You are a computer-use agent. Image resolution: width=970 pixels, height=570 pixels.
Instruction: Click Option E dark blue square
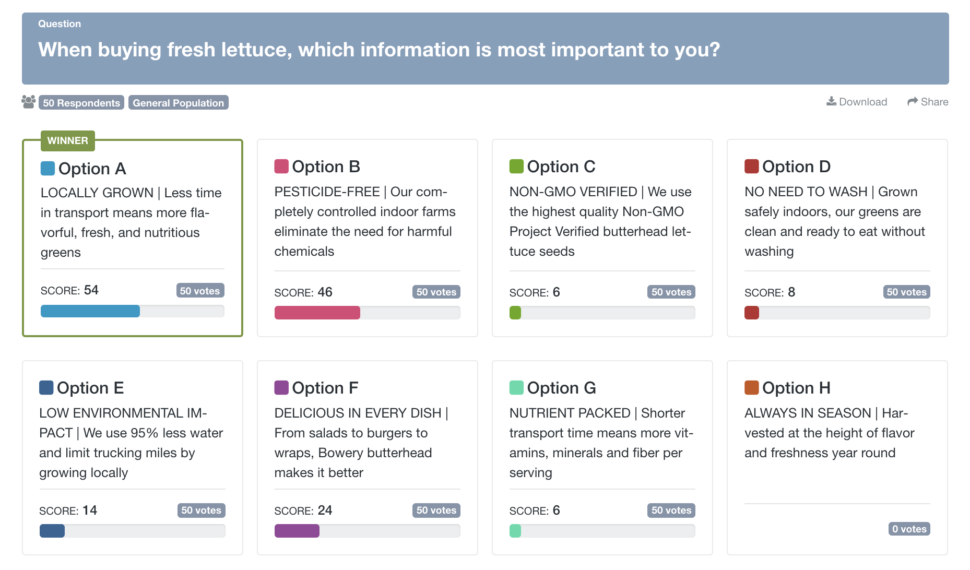click(46, 388)
